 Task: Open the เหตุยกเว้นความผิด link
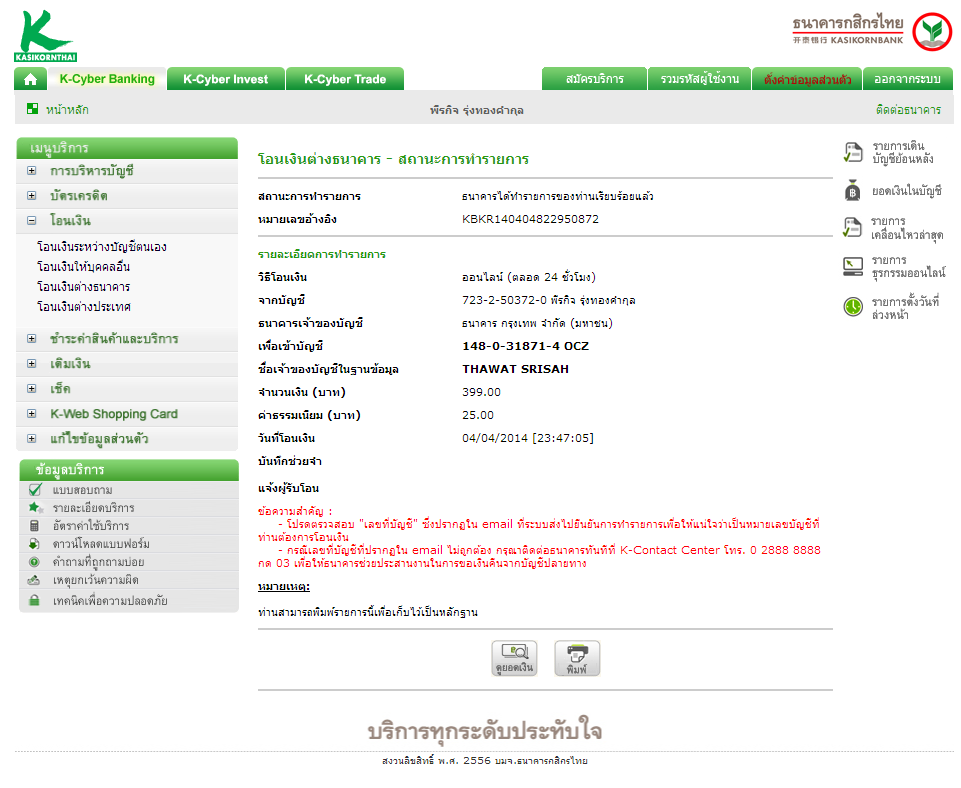(x=96, y=580)
